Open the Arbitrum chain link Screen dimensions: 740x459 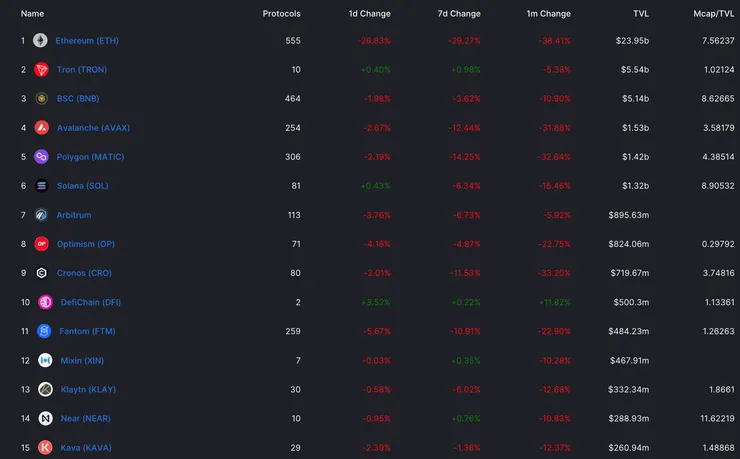(x=75, y=215)
